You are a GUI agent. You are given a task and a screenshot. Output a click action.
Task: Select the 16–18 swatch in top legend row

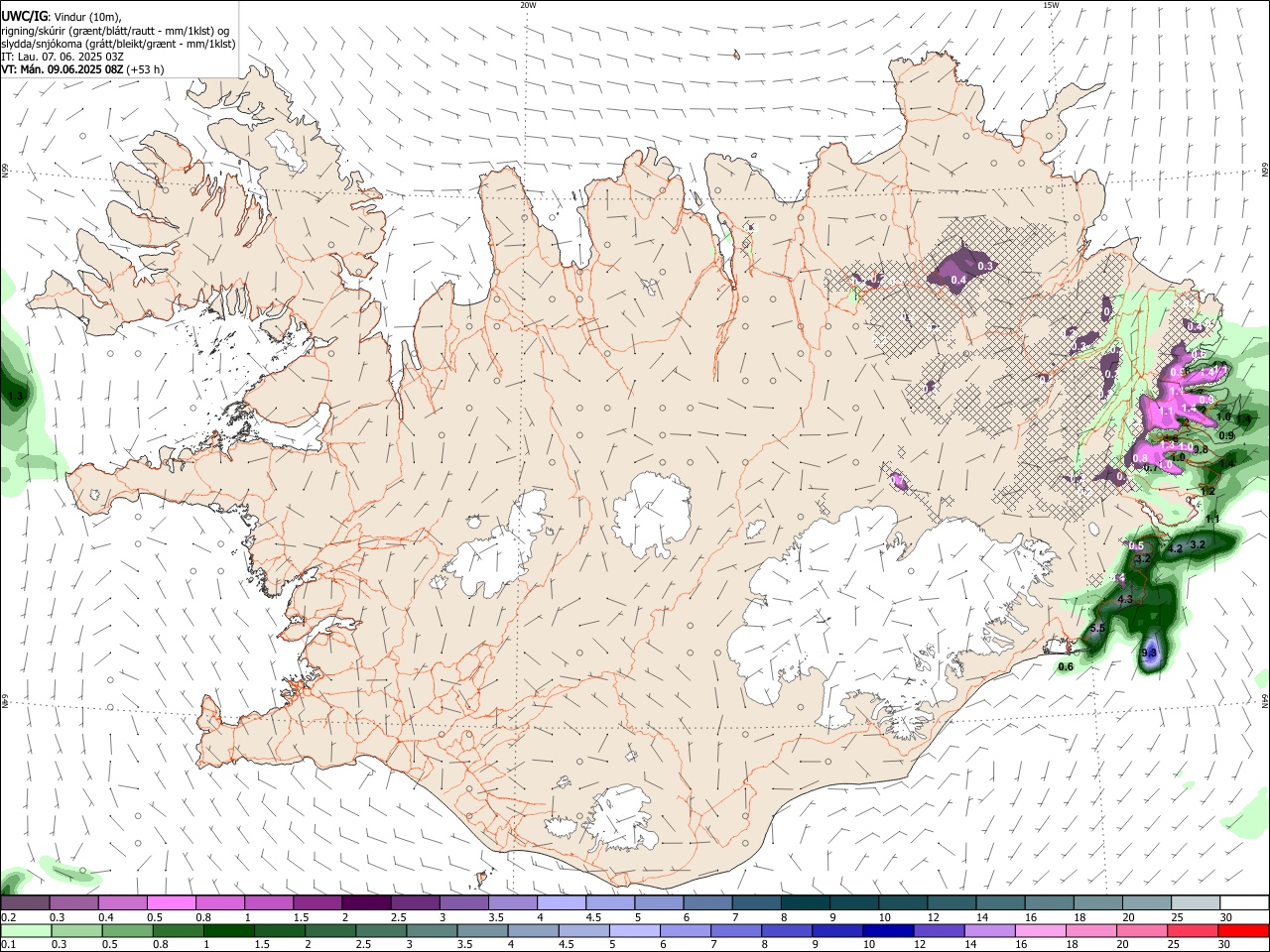[x=1050, y=903]
